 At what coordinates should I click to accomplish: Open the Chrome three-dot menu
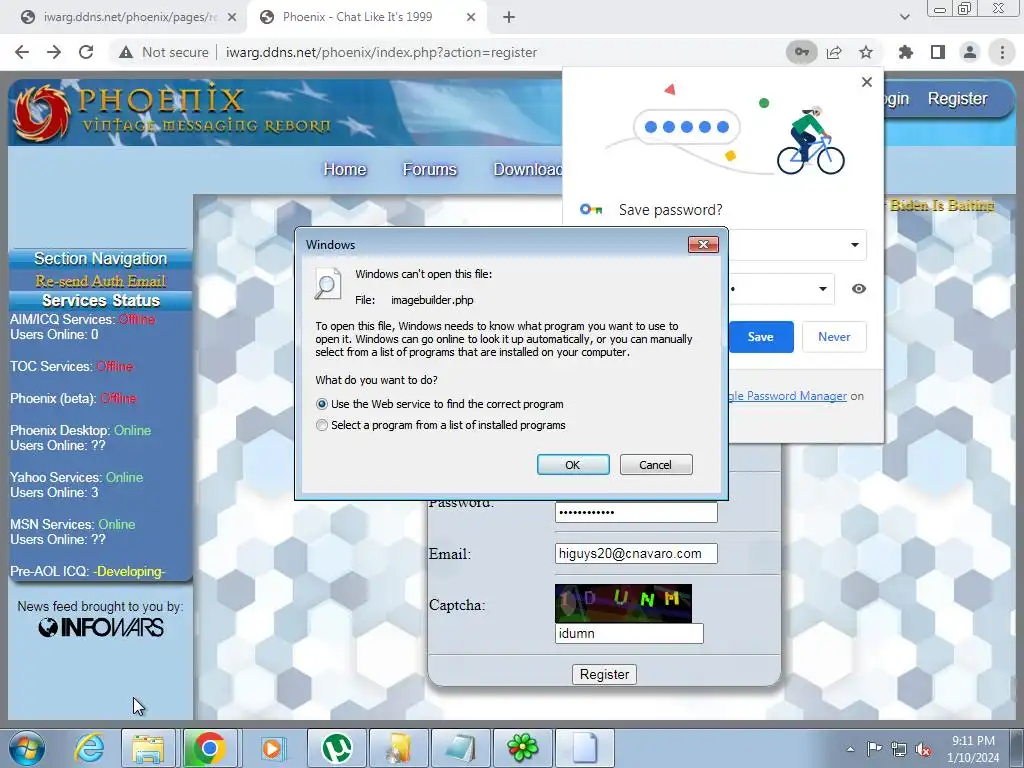1002,52
